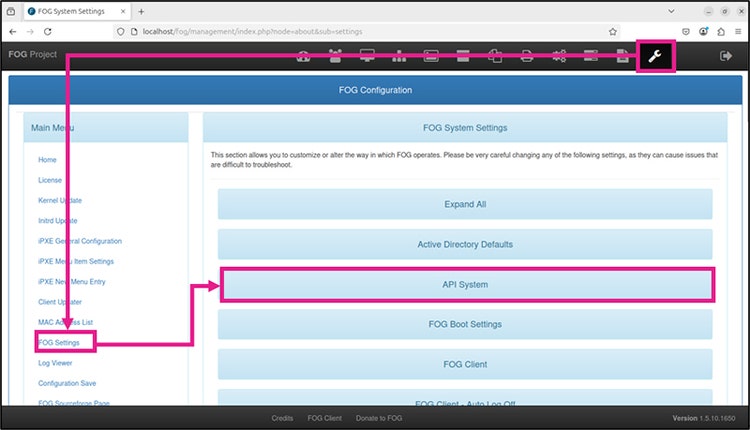This screenshot has width=750, height=430.
Task: Open License in the Main Menu
Action: tap(50, 180)
